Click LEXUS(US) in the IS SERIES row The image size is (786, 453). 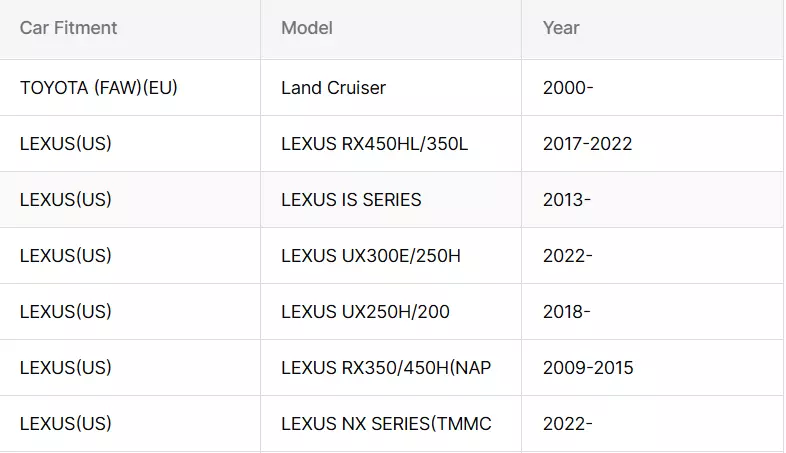pyautogui.click(x=66, y=200)
